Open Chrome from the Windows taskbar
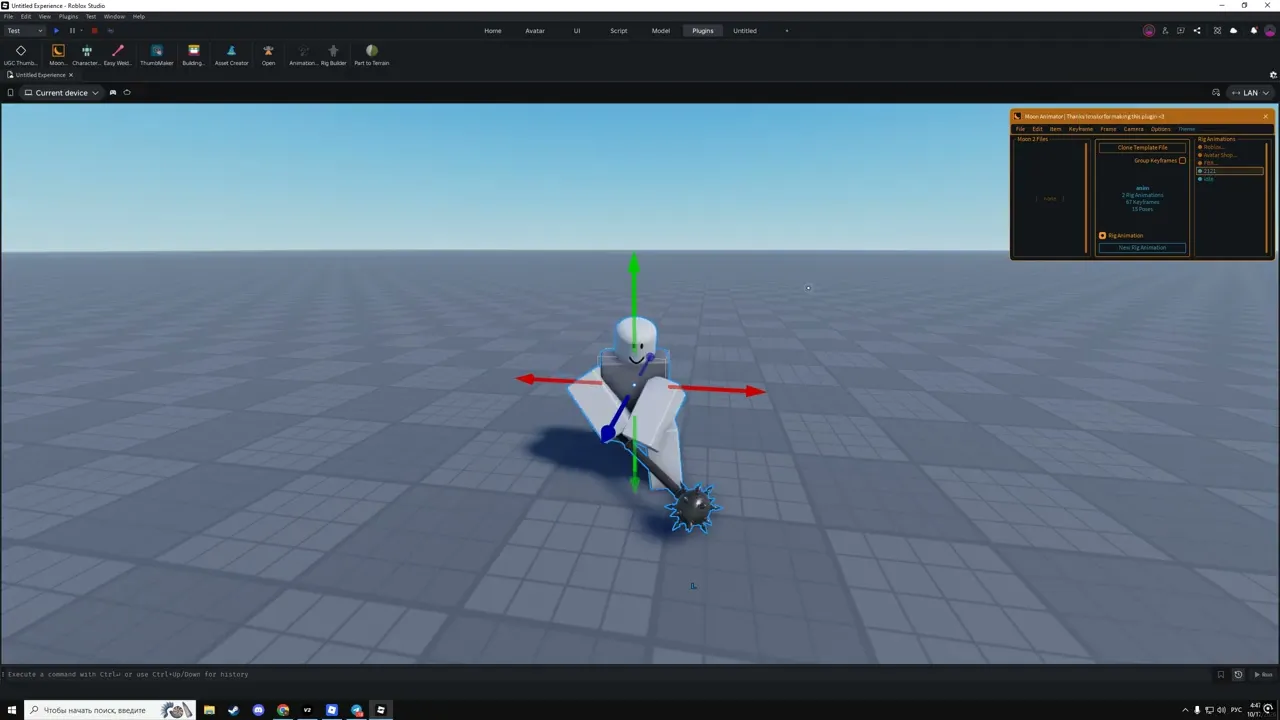Screen dimensions: 1280x720 (283, 710)
